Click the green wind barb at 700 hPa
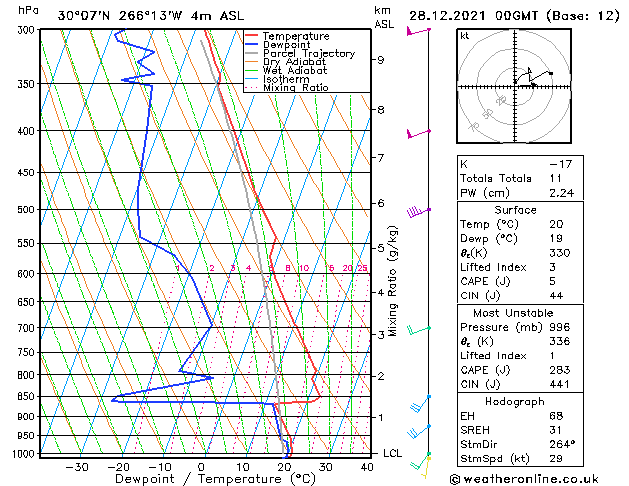 (419, 330)
